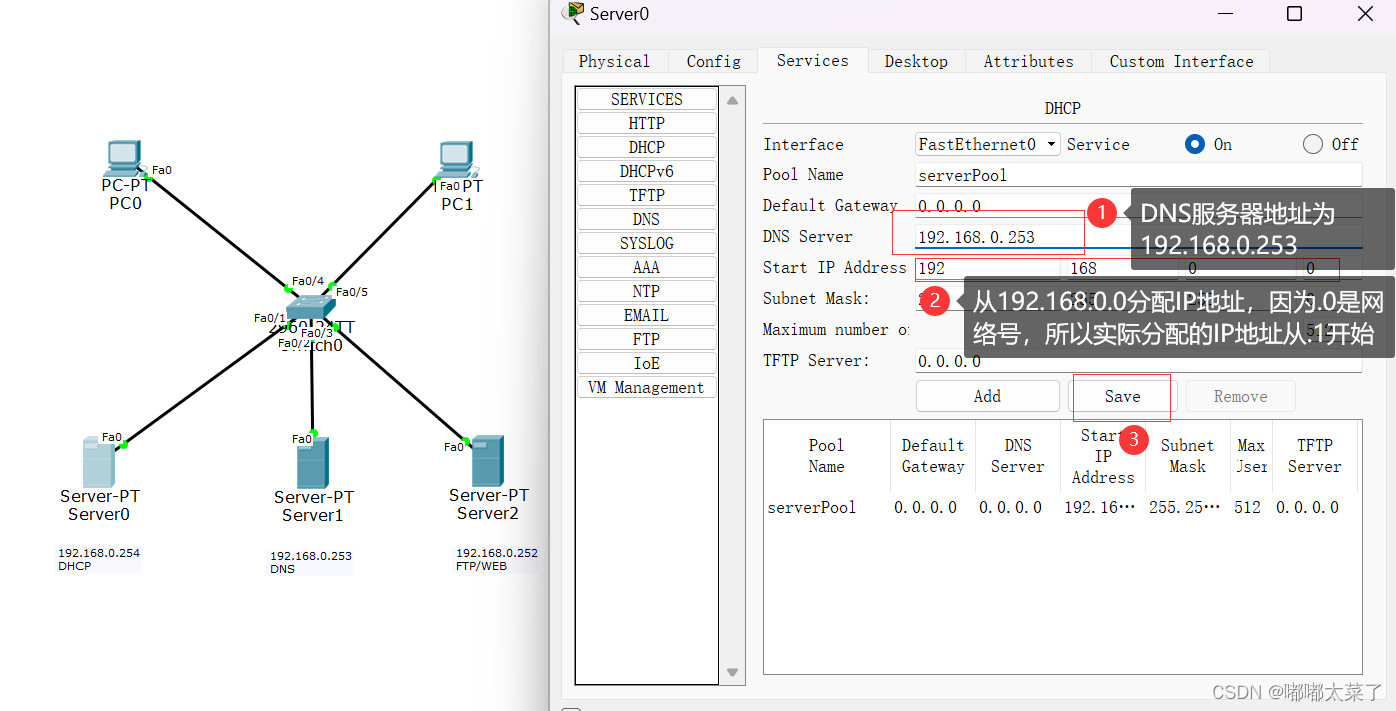Select TFTP in services list
Image resolution: width=1396 pixels, height=711 pixels.
pos(647,195)
